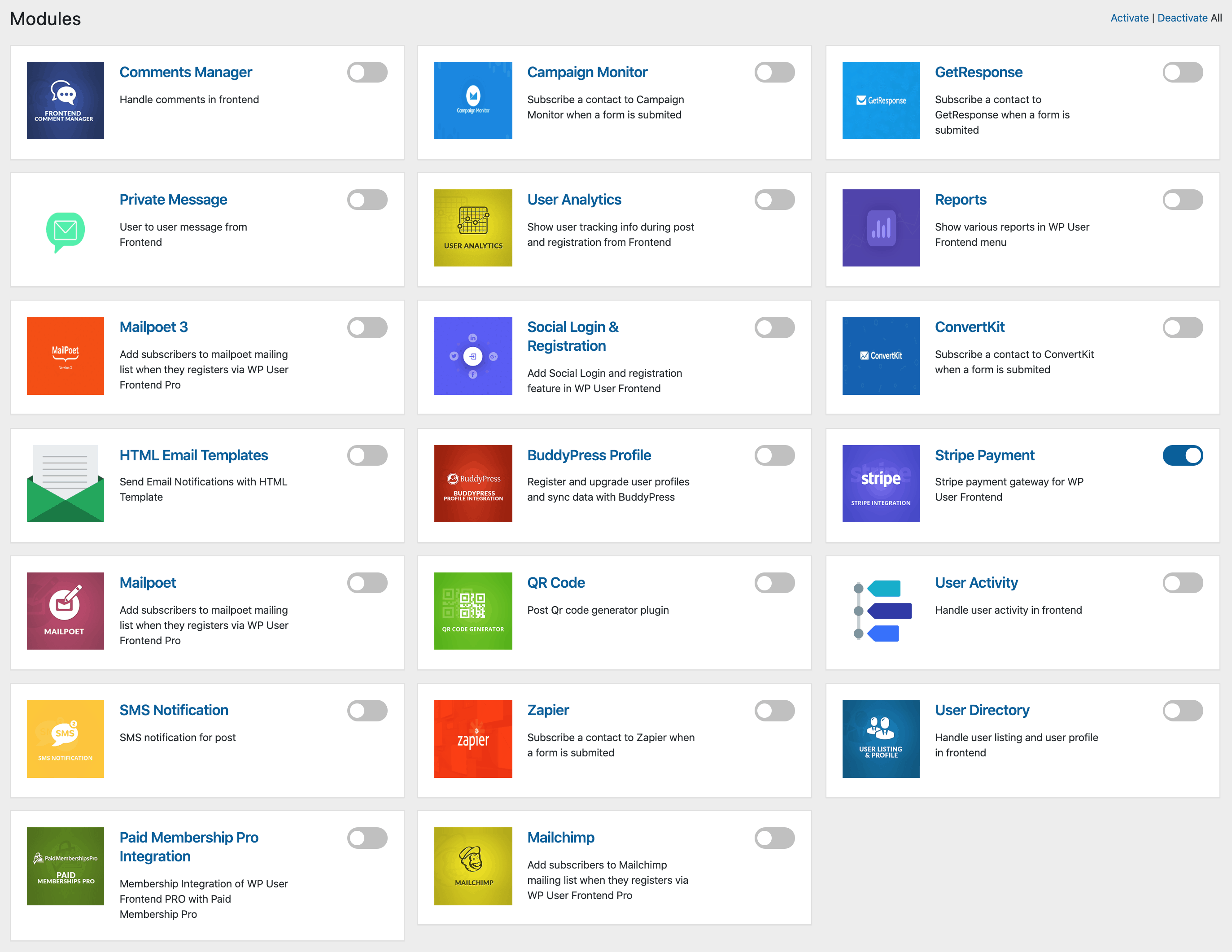Click the Deactivate all link
1232x952 pixels.
[x=1182, y=18]
